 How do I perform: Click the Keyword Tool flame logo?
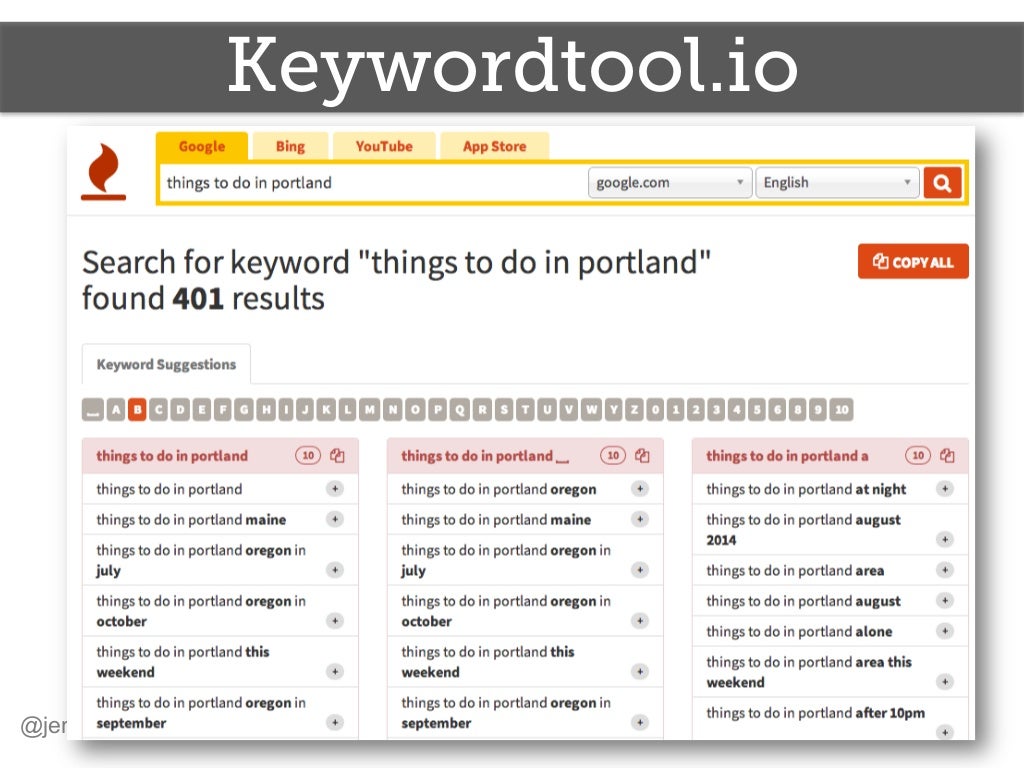tap(103, 171)
